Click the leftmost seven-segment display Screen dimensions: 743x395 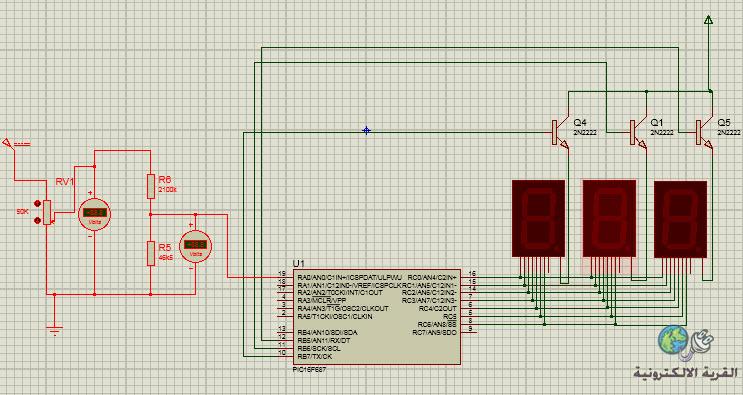(x=538, y=218)
